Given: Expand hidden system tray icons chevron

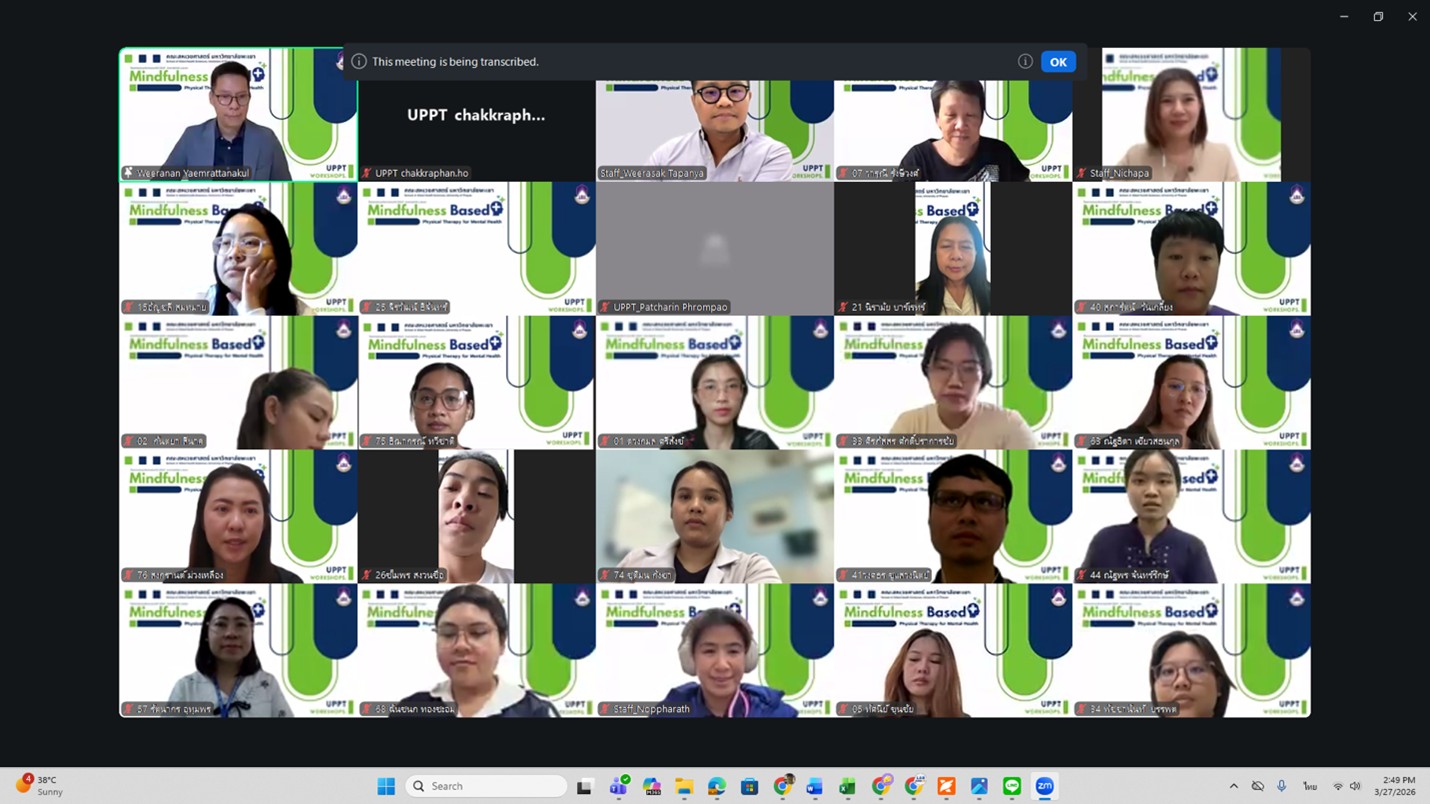Looking at the screenshot, I should (x=1233, y=787).
